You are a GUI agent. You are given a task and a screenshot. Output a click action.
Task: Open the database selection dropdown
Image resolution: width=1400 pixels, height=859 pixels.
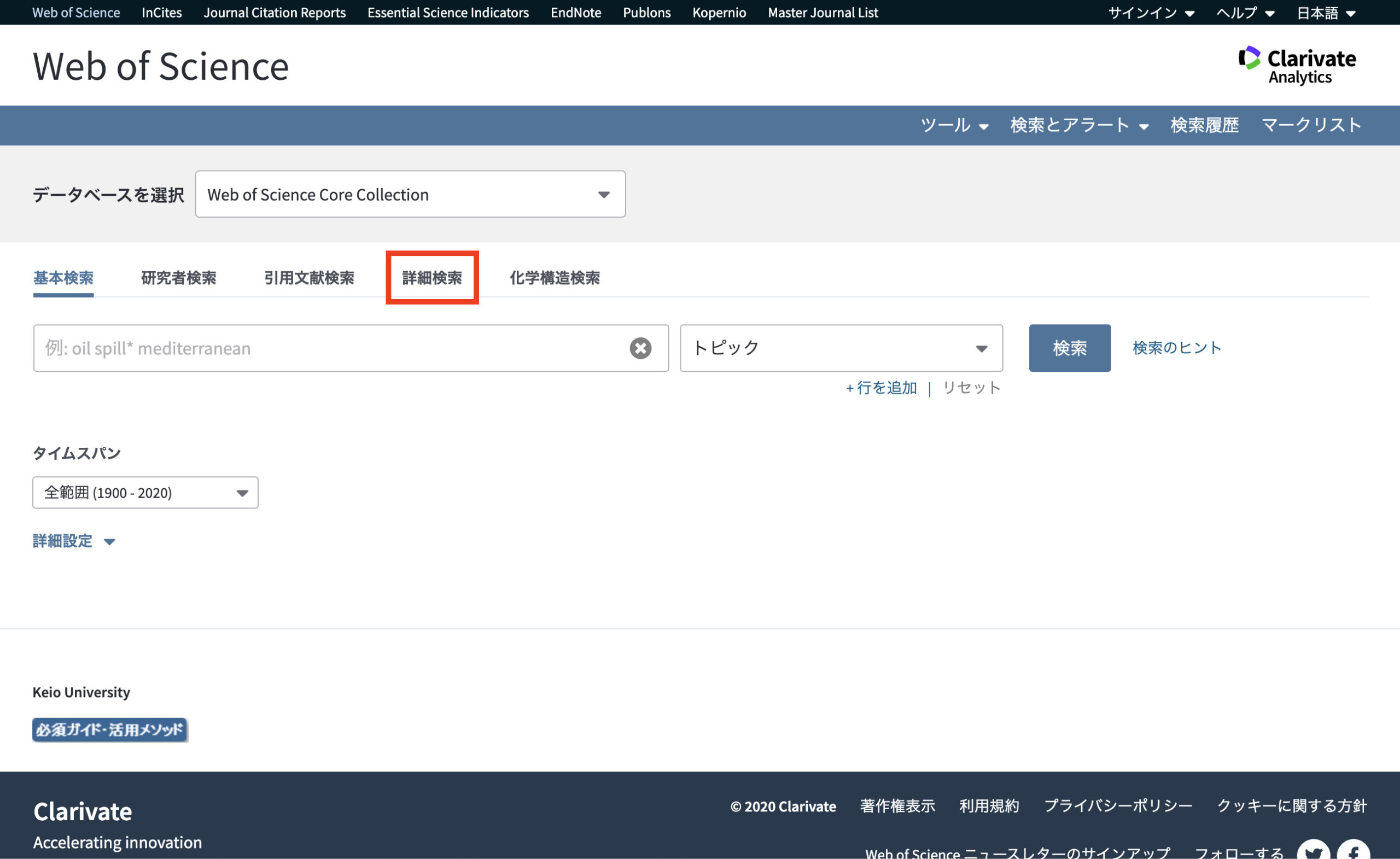410,194
